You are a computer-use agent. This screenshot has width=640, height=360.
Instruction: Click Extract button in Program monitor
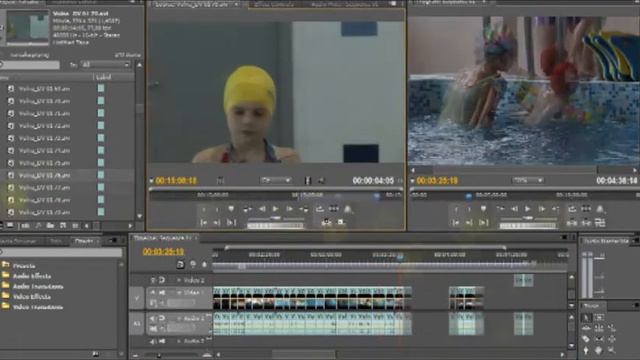(x=586, y=222)
